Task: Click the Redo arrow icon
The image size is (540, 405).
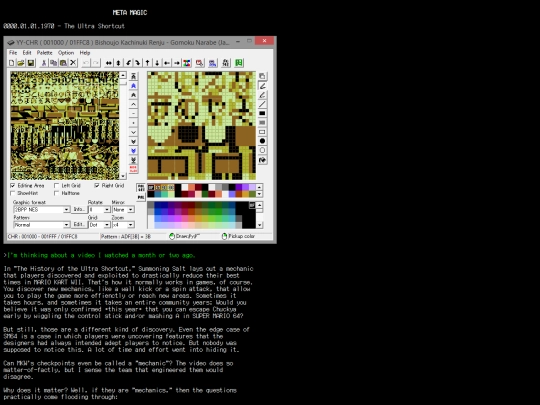Action: point(95,63)
